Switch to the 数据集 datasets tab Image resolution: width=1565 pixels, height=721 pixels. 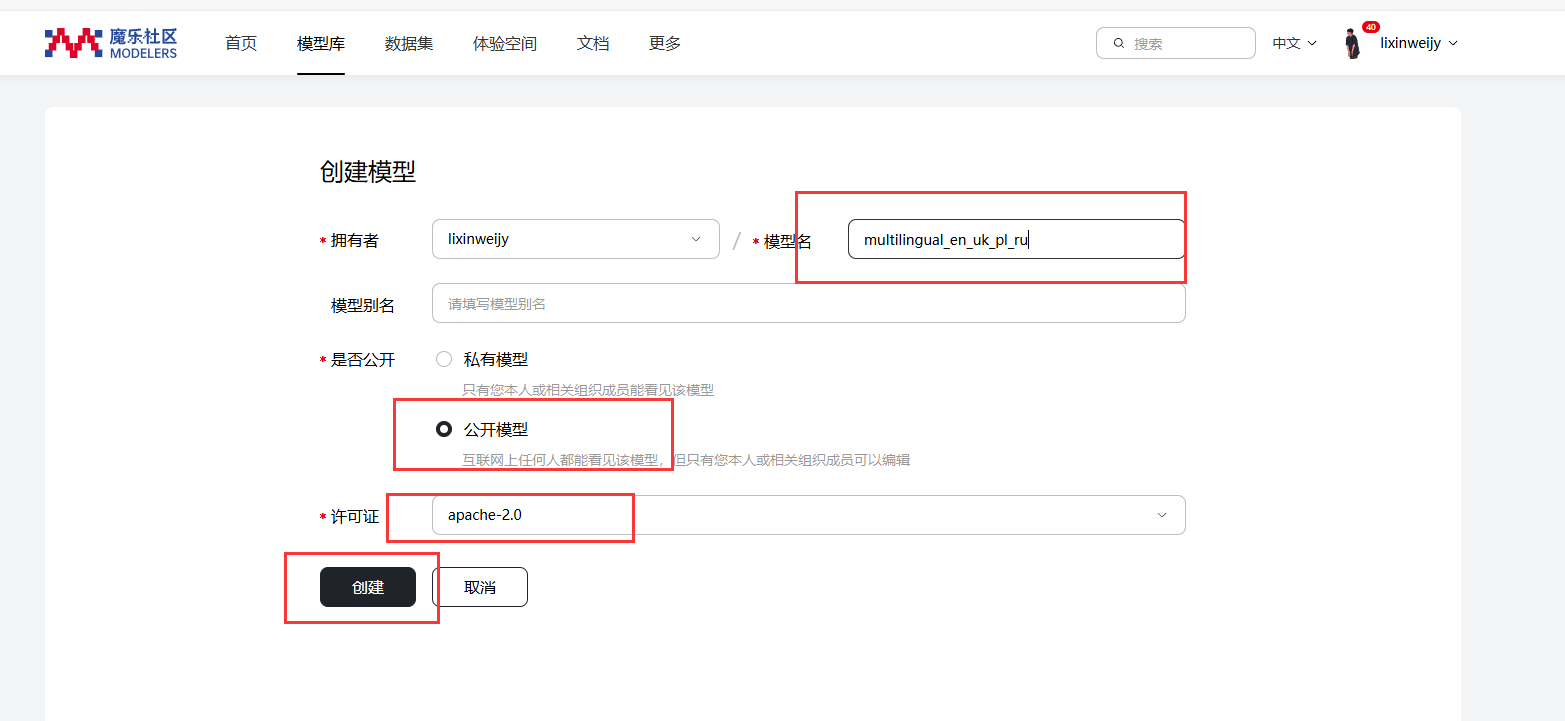[409, 43]
